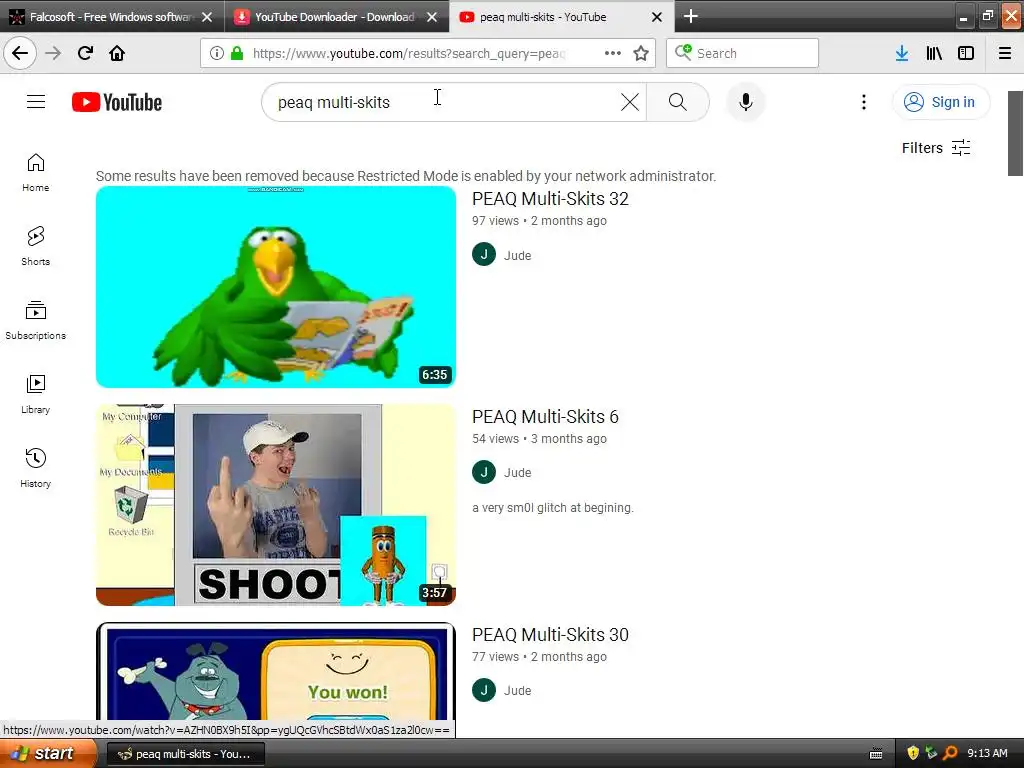Click the yellow security shield tray icon
Image resolution: width=1024 pixels, height=768 pixels.
click(913, 753)
